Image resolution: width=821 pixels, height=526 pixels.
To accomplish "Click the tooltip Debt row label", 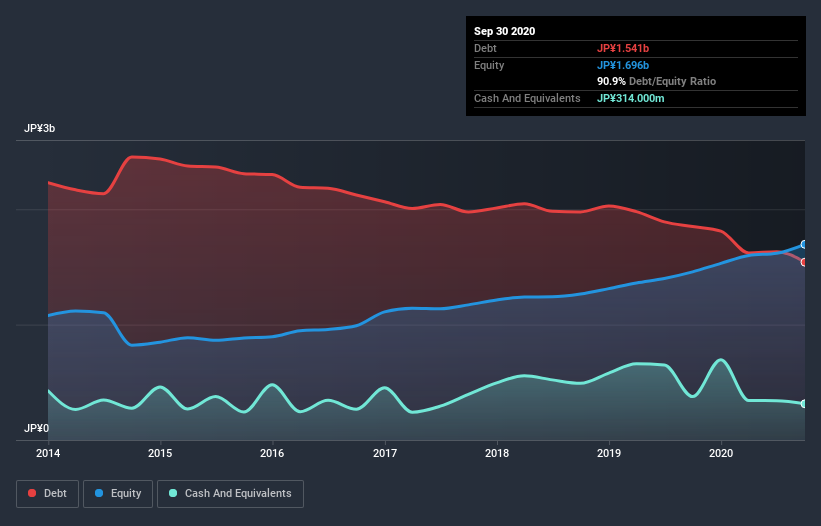I will (485, 49).
